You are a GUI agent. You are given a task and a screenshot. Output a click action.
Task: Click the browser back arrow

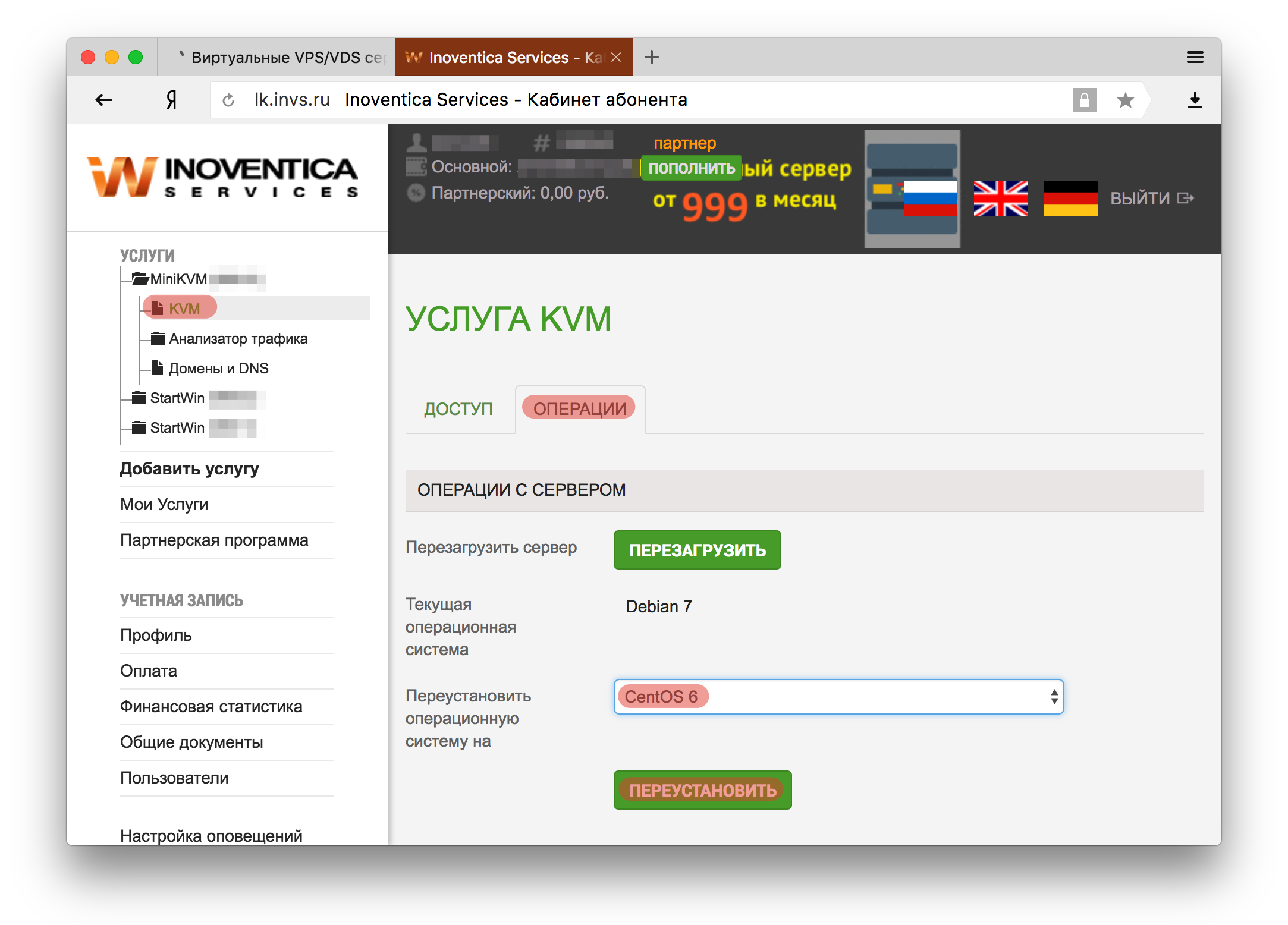[103, 100]
